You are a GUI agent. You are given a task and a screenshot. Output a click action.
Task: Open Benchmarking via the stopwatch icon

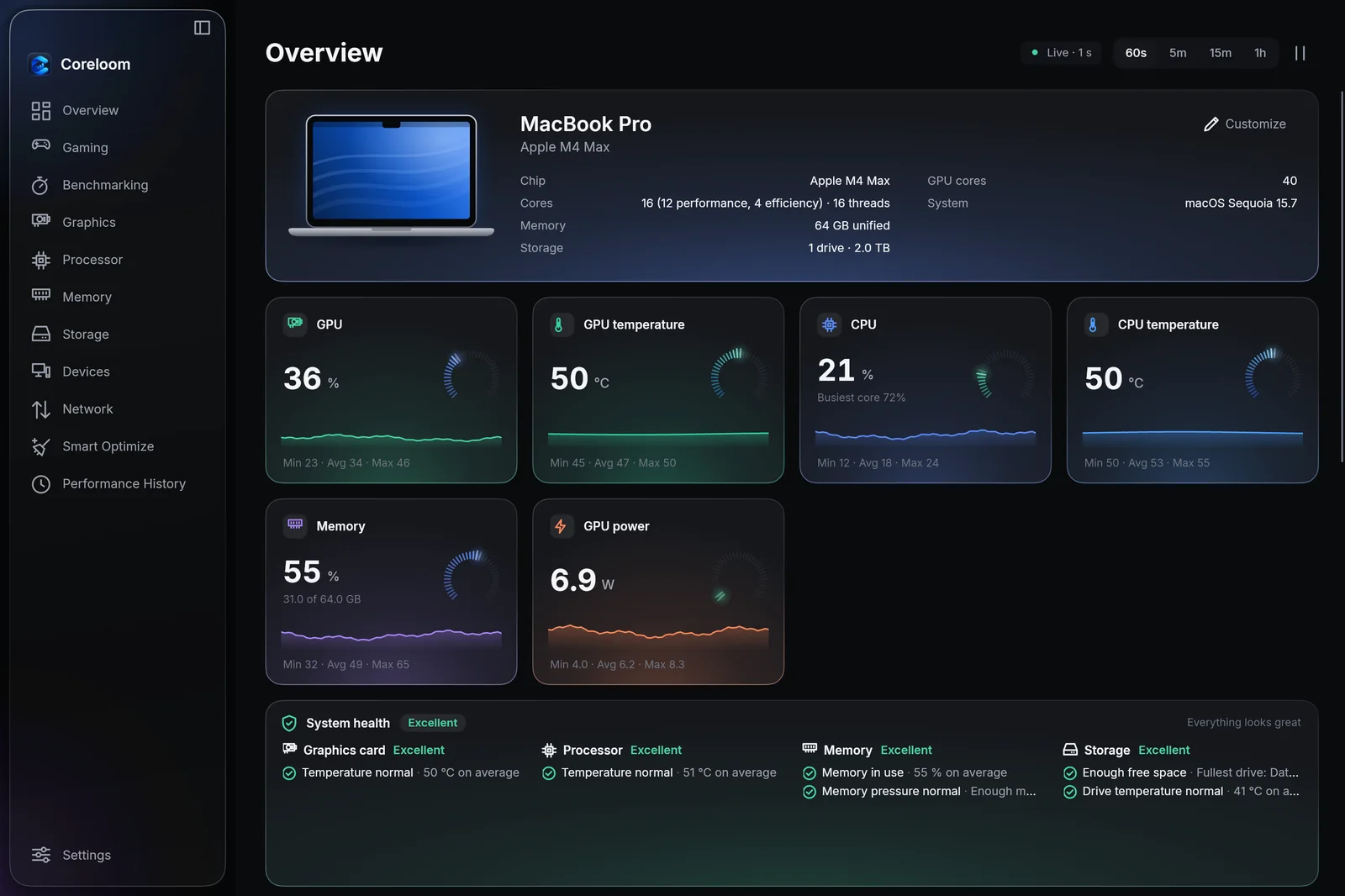[x=40, y=185]
